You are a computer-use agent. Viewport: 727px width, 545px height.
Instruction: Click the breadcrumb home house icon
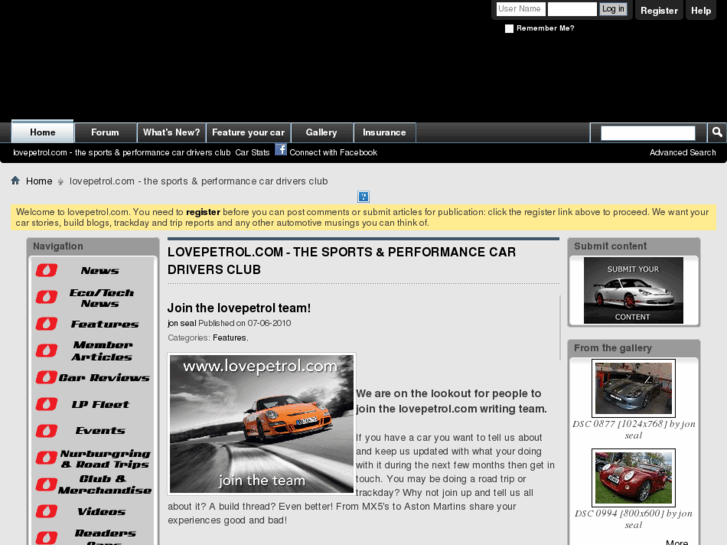[15, 180]
